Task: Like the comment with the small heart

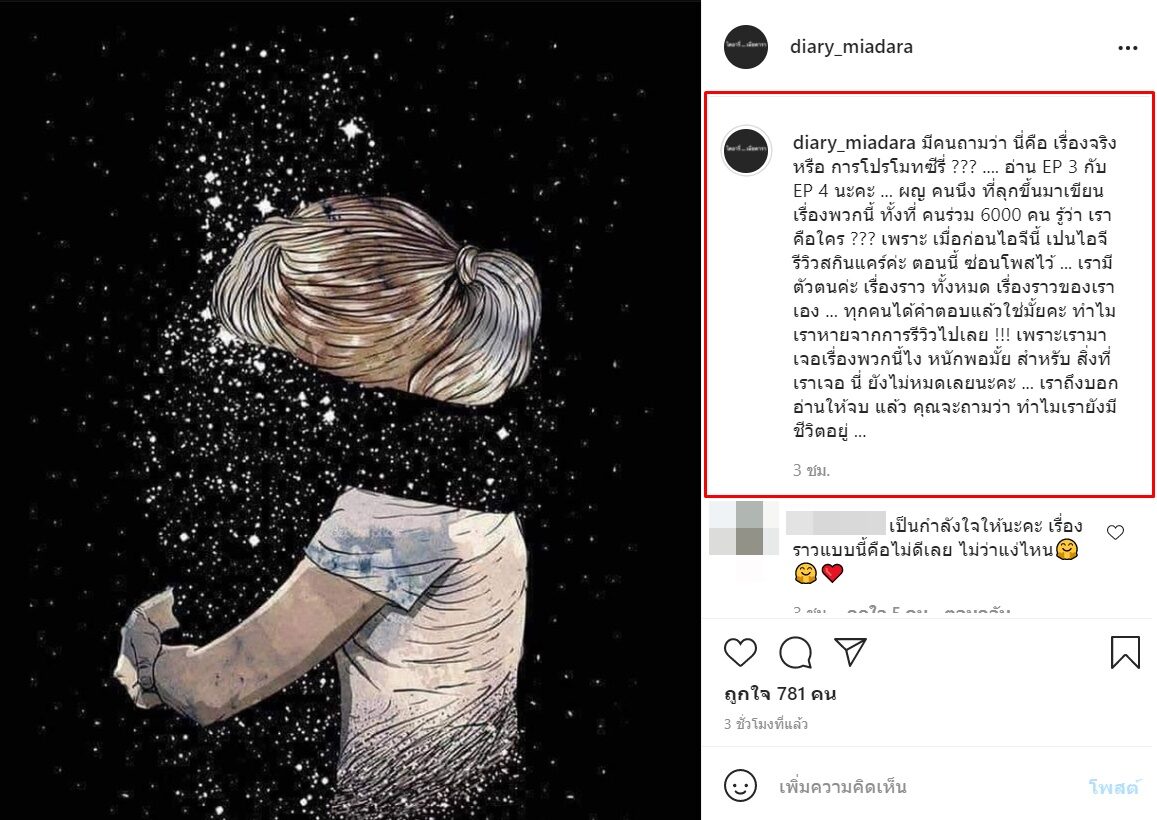Action: click(x=1115, y=532)
